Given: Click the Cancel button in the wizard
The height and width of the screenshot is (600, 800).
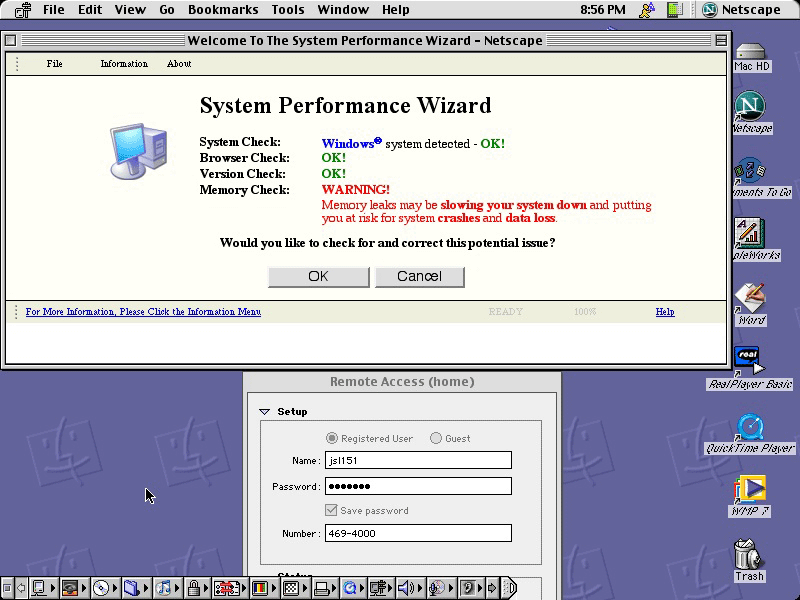Looking at the screenshot, I should (x=419, y=277).
